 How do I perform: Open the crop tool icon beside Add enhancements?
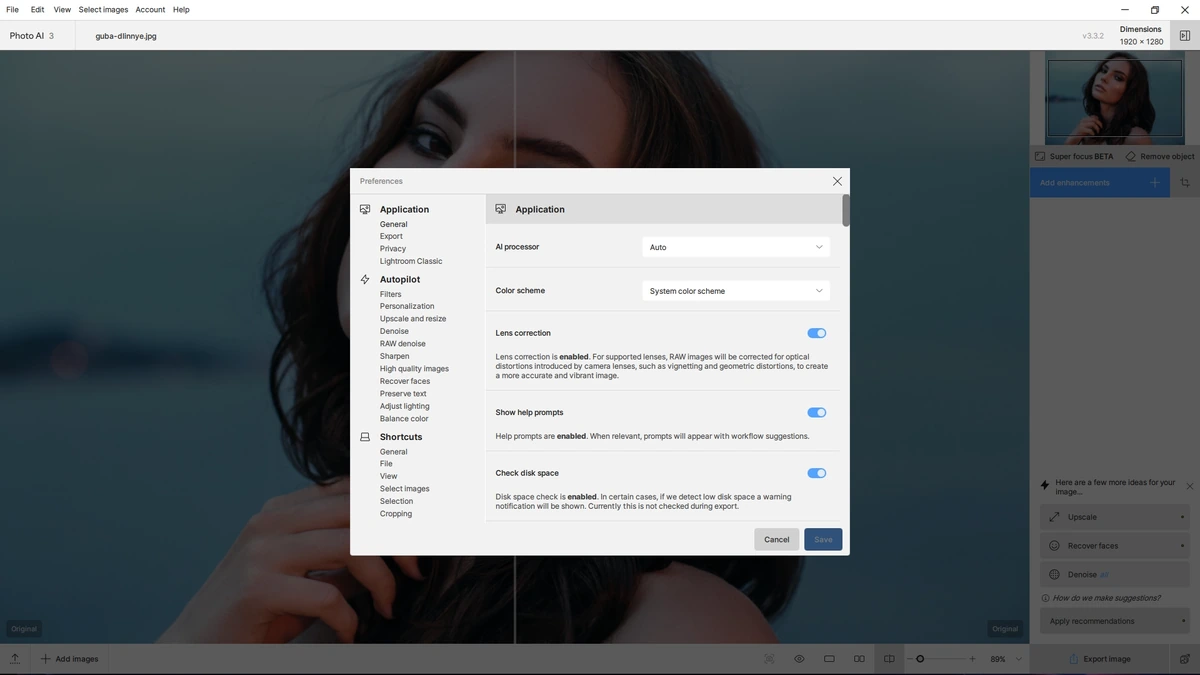pos(1185,183)
